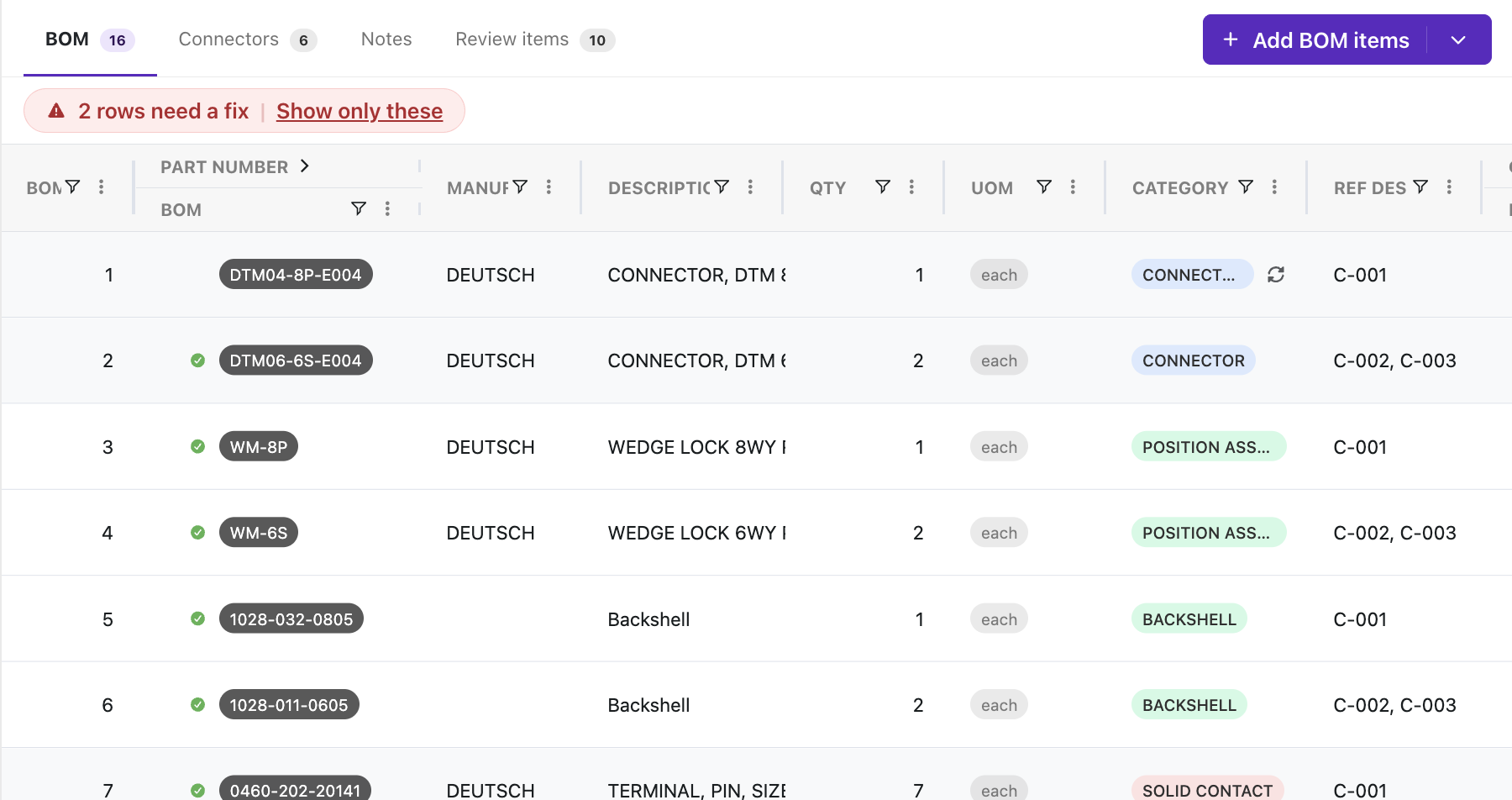The width and height of the screenshot is (1512, 800).
Task: Open the Manufacturer column options menu
Action: (549, 187)
